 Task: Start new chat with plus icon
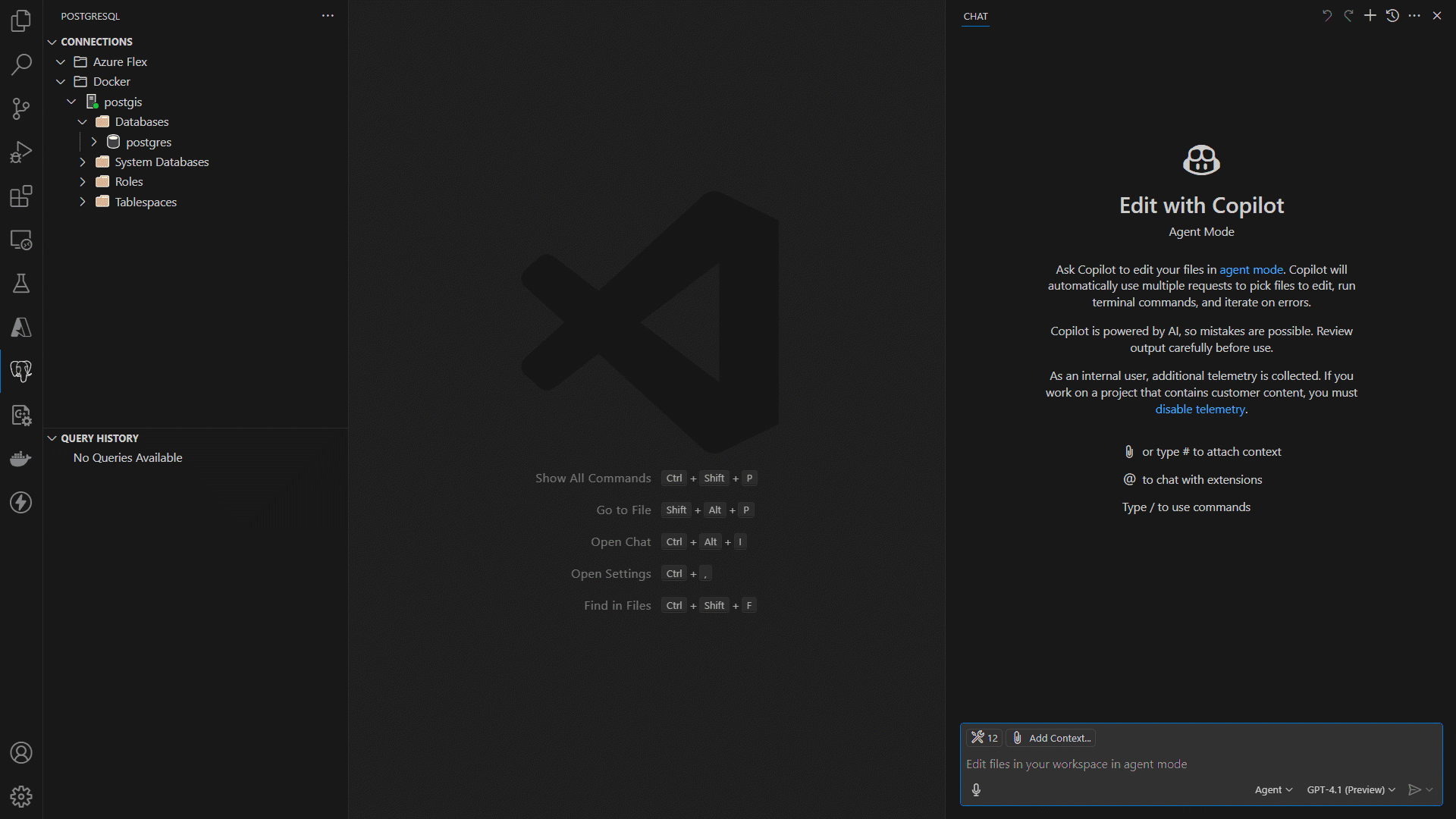click(x=1370, y=16)
